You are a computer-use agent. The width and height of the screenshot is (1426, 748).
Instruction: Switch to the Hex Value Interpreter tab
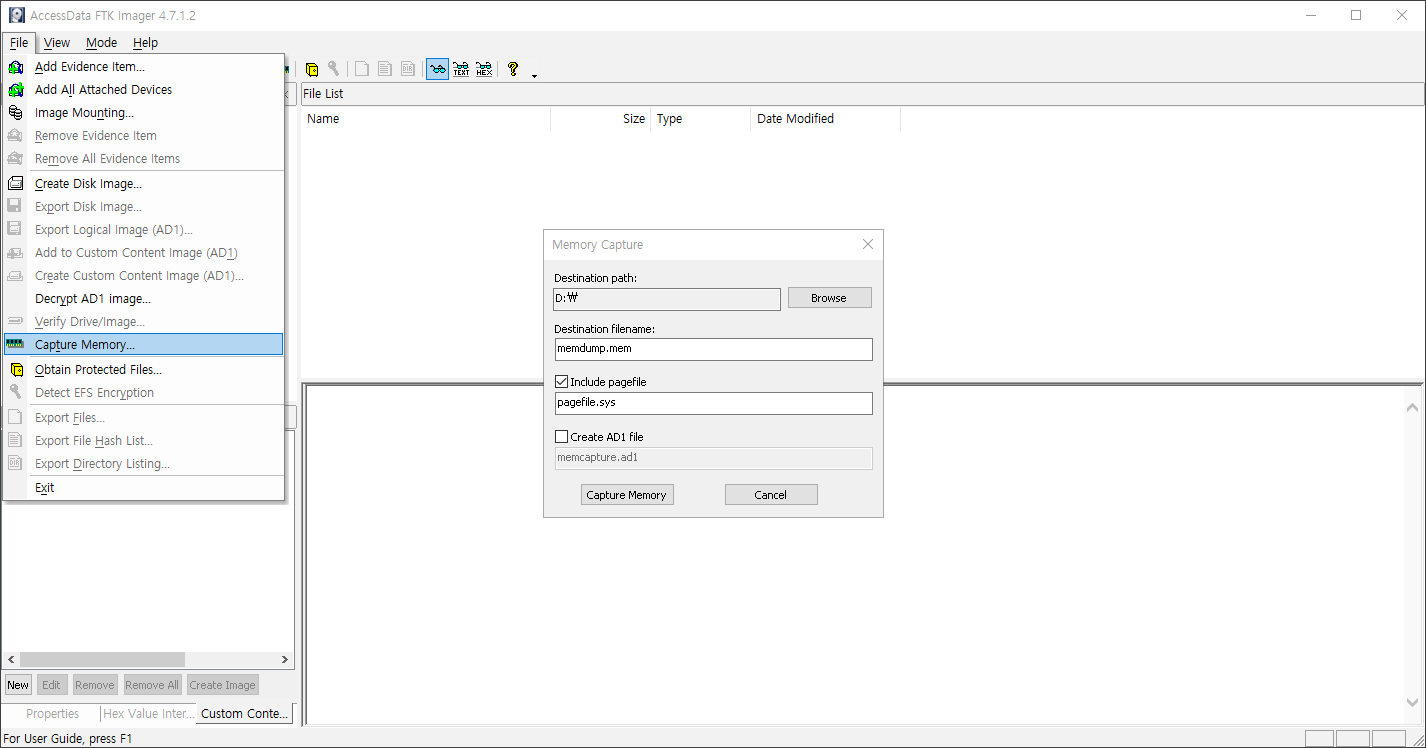point(149,714)
